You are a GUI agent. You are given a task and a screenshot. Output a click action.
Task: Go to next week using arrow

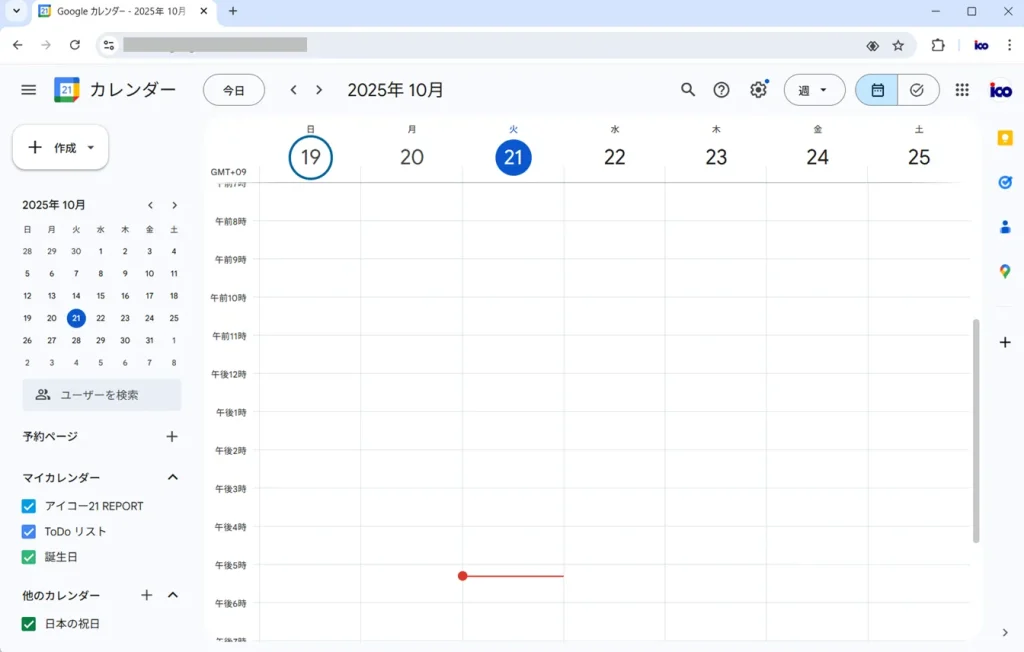click(319, 90)
